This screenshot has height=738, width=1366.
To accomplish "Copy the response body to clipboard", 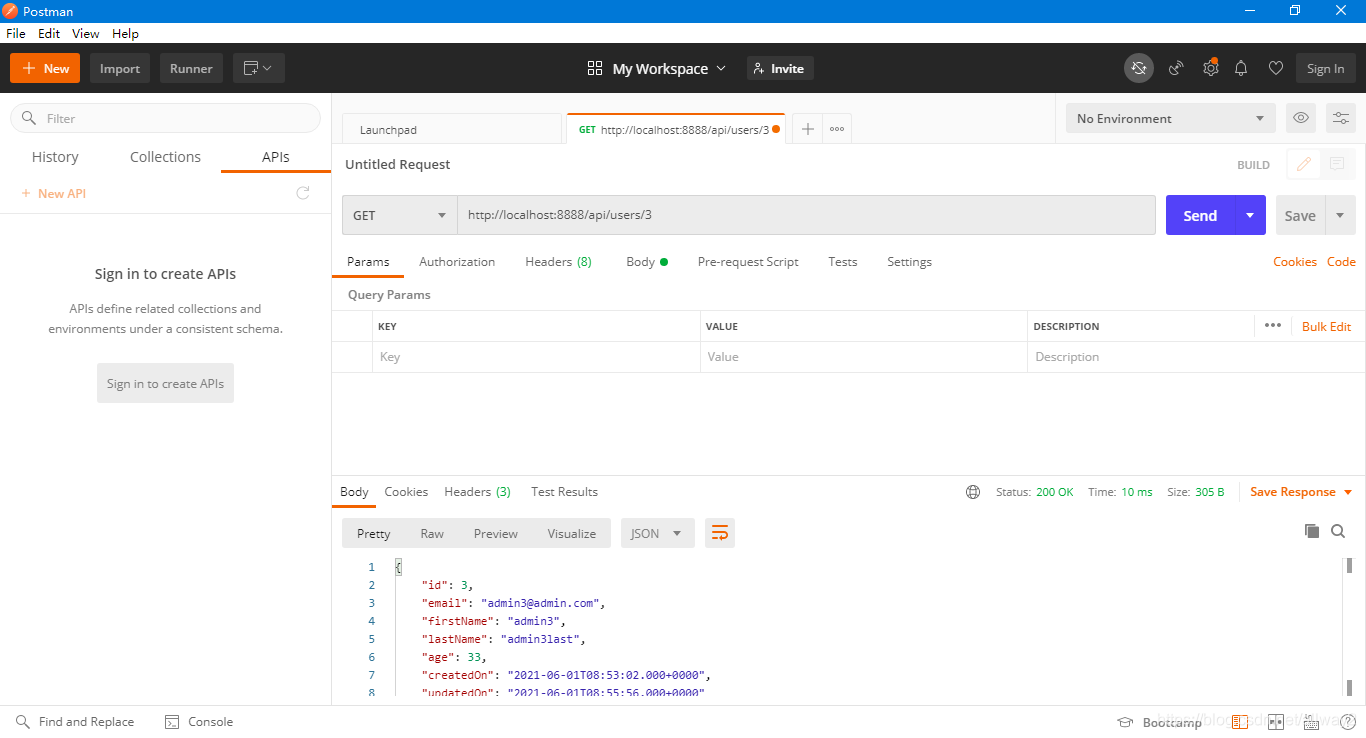I will [1312, 531].
